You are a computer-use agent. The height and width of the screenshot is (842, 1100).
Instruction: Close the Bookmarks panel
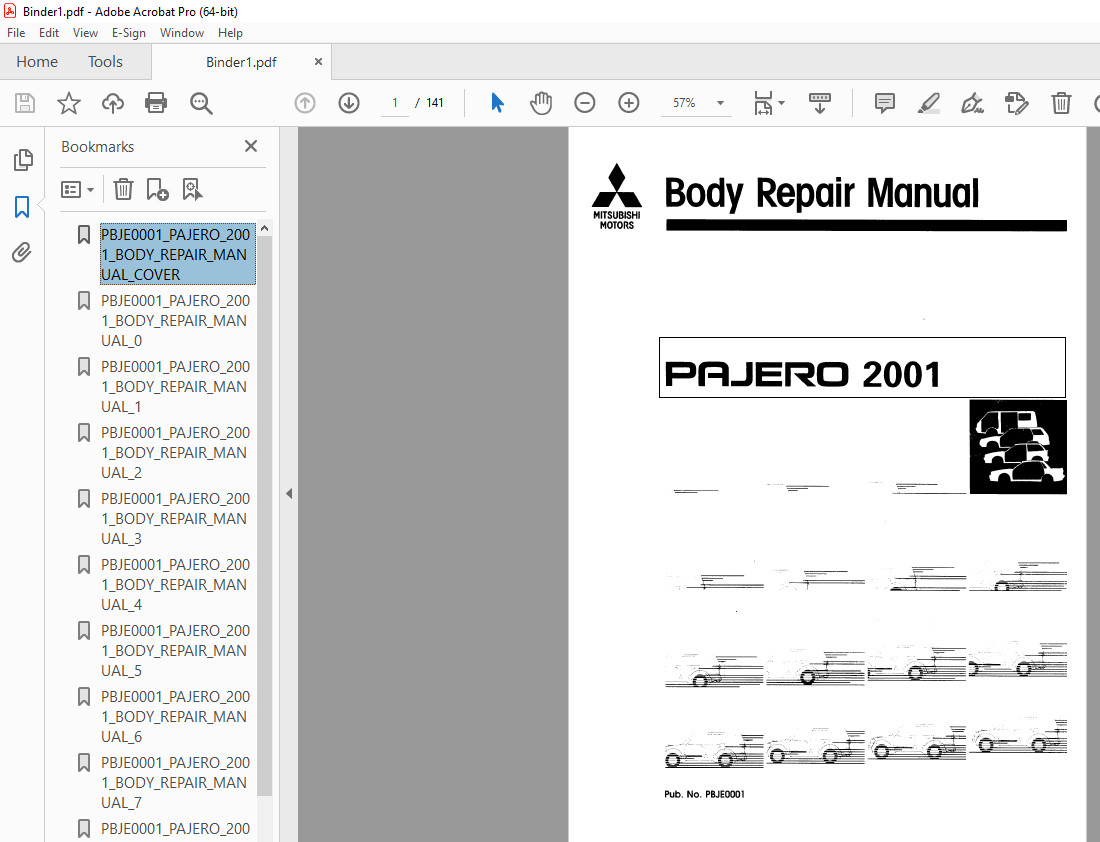pyautogui.click(x=250, y=146)
